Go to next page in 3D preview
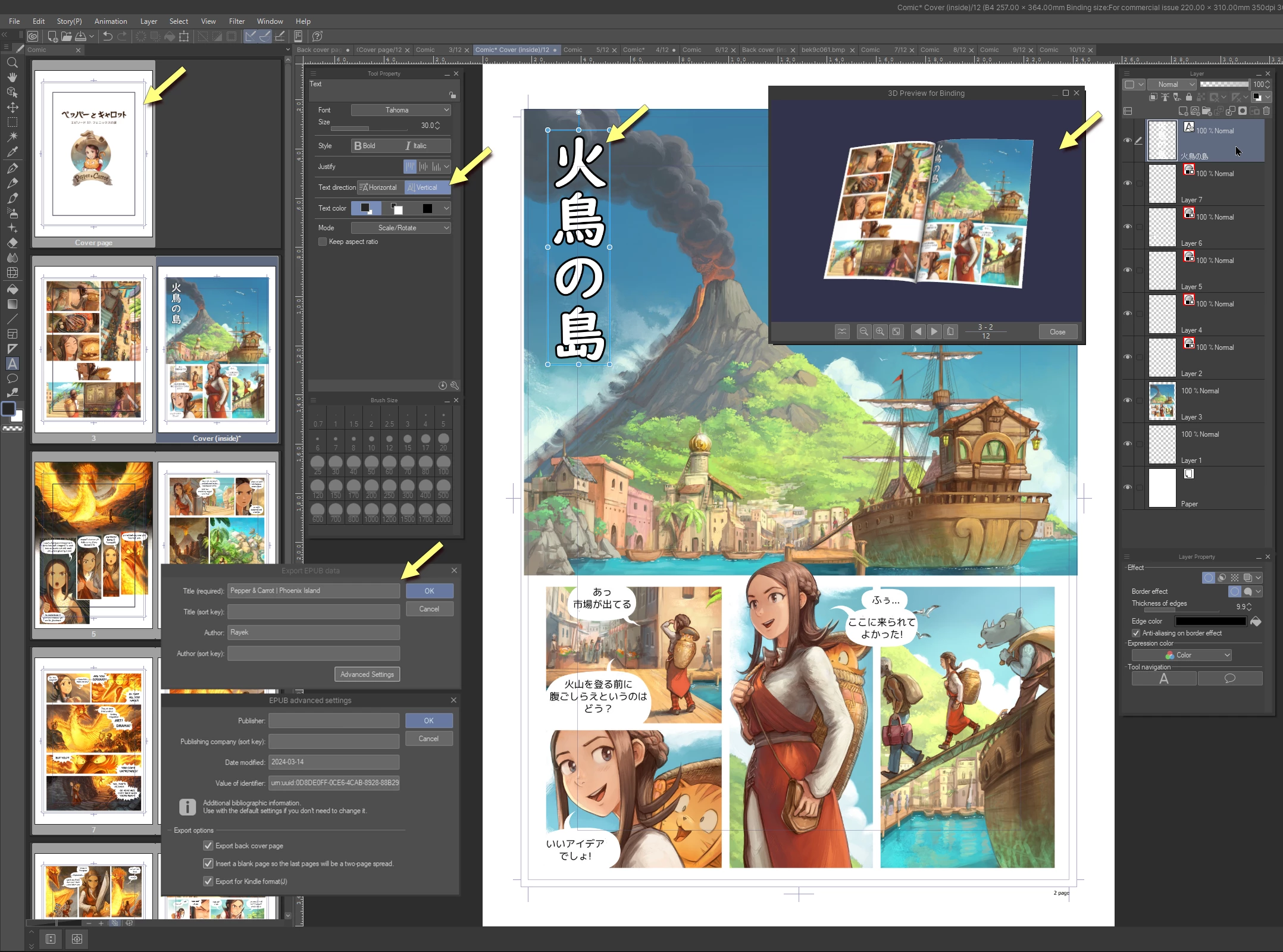 pos(934,331)
